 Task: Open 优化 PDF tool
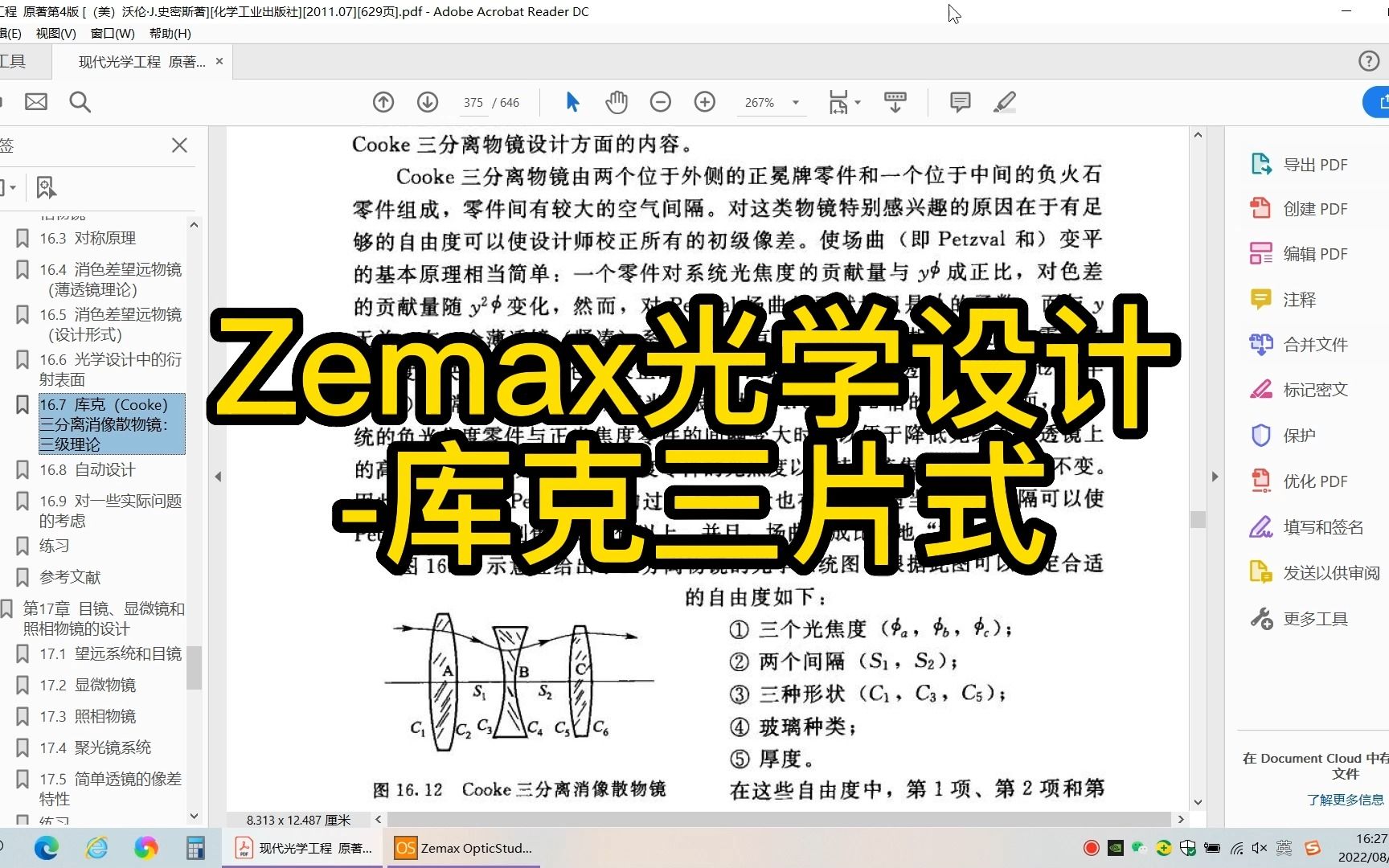coord(1298,481)
